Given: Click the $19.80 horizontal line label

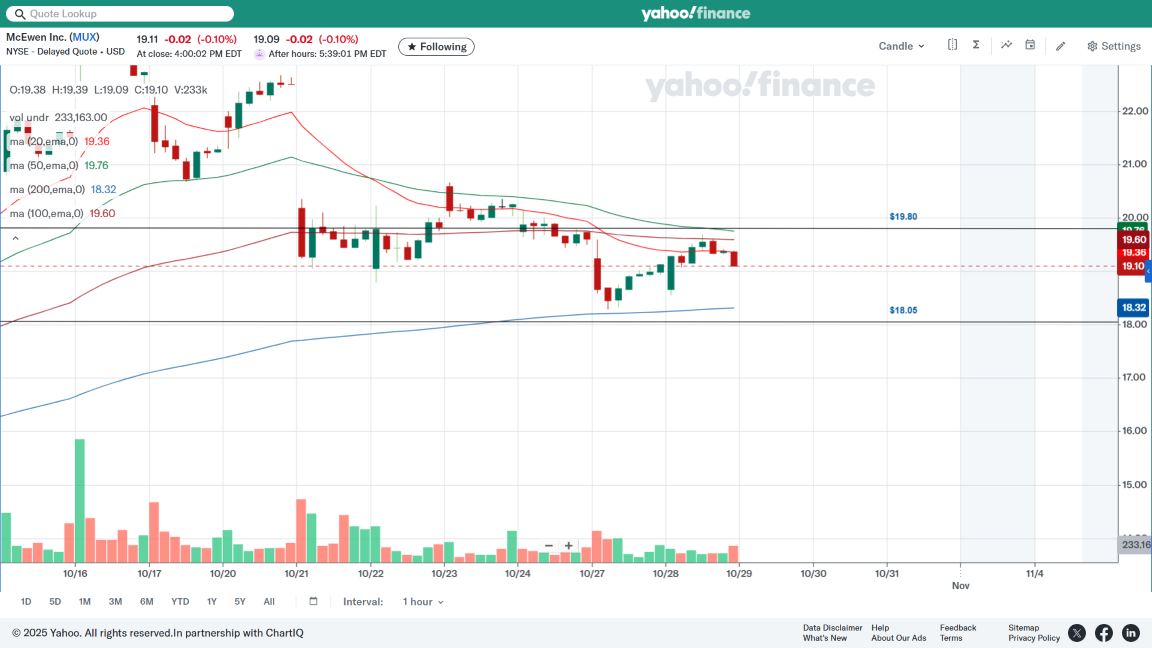Looking at the screenshot, I should point(903,217).
